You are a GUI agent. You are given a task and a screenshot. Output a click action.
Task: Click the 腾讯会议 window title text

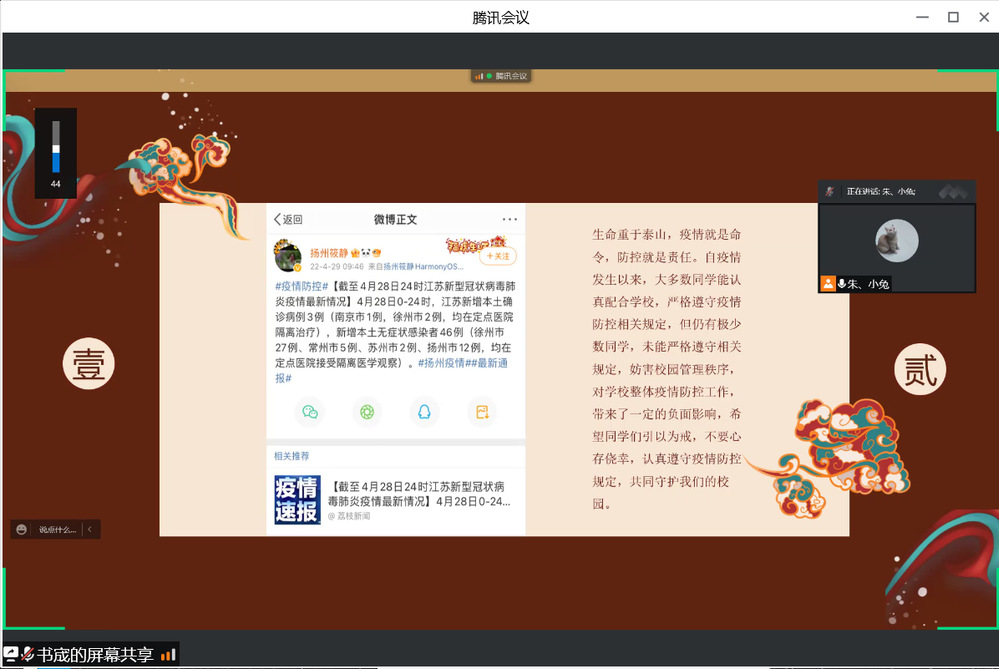tap(501, 17)
